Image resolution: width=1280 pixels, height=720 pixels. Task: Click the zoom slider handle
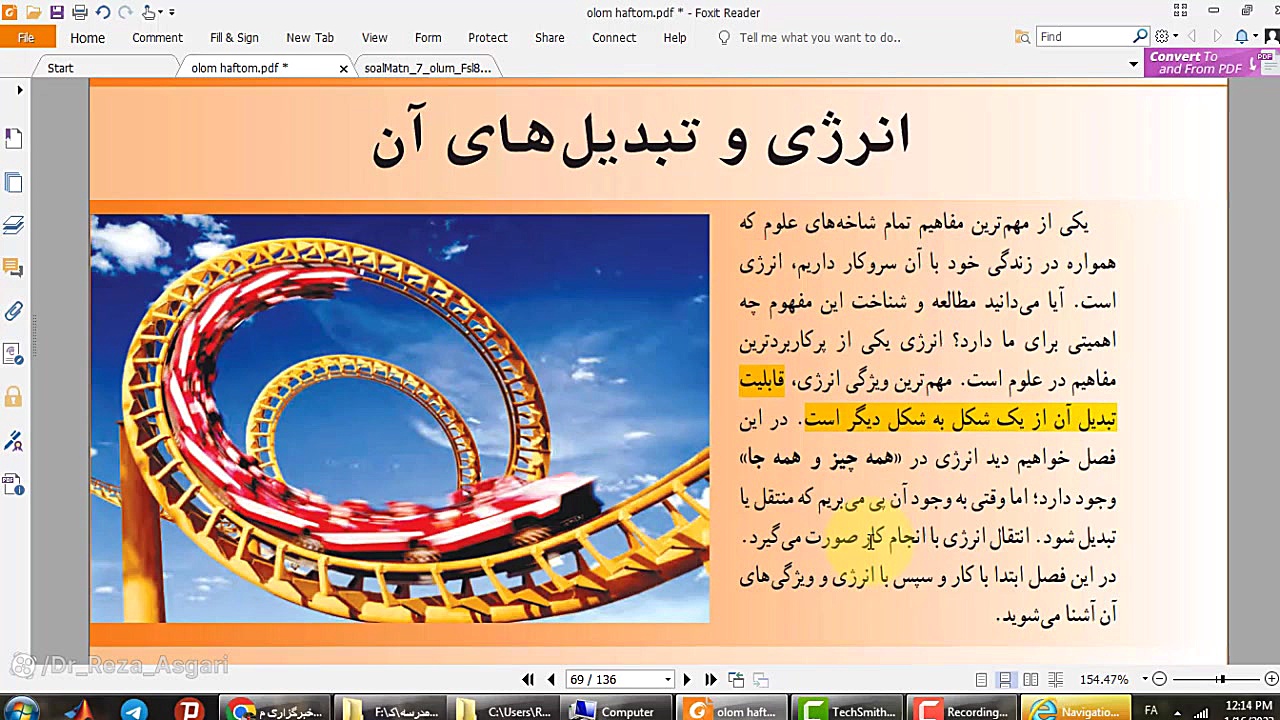1220,679
